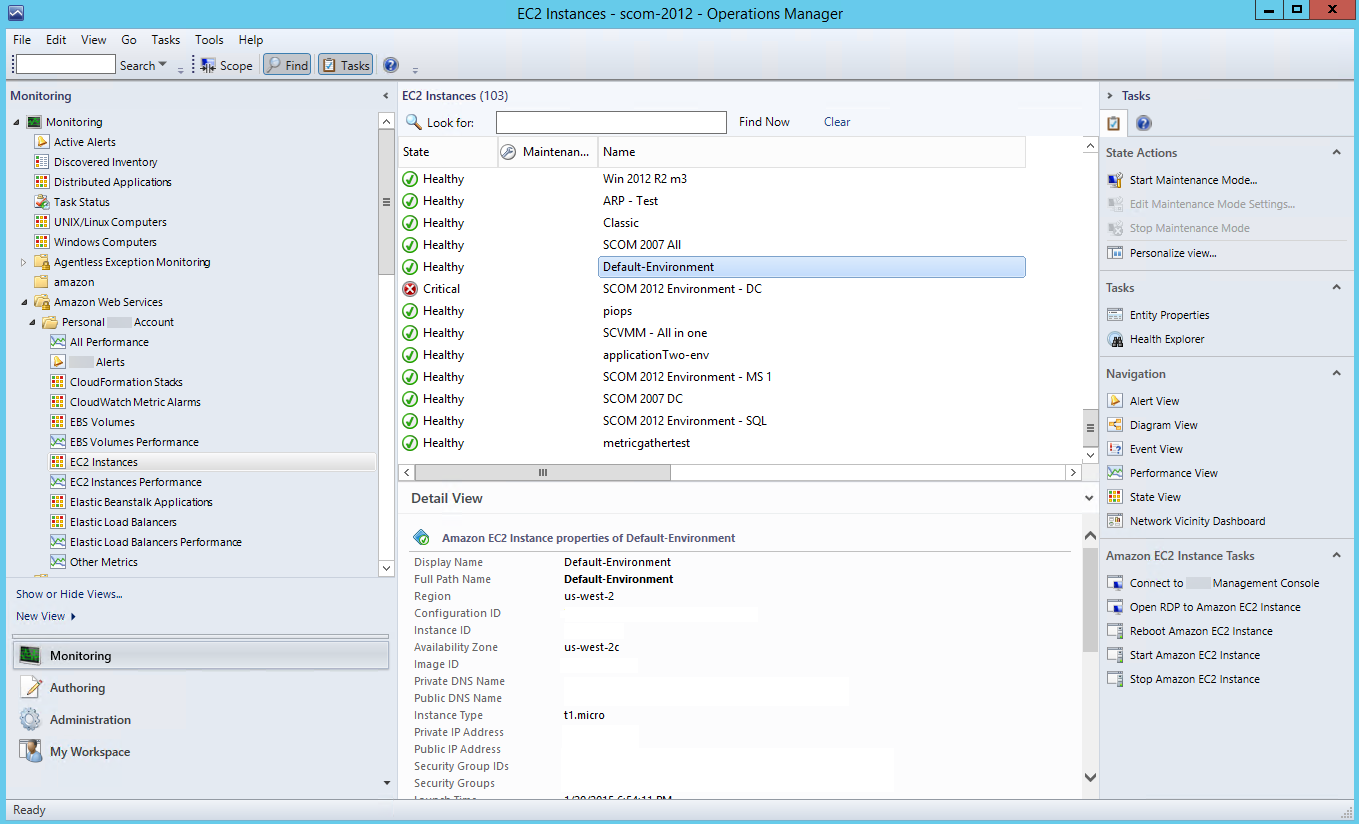
Task: Toggle the Tasks pane button in the toolbar
Action: tap(345, 65)
